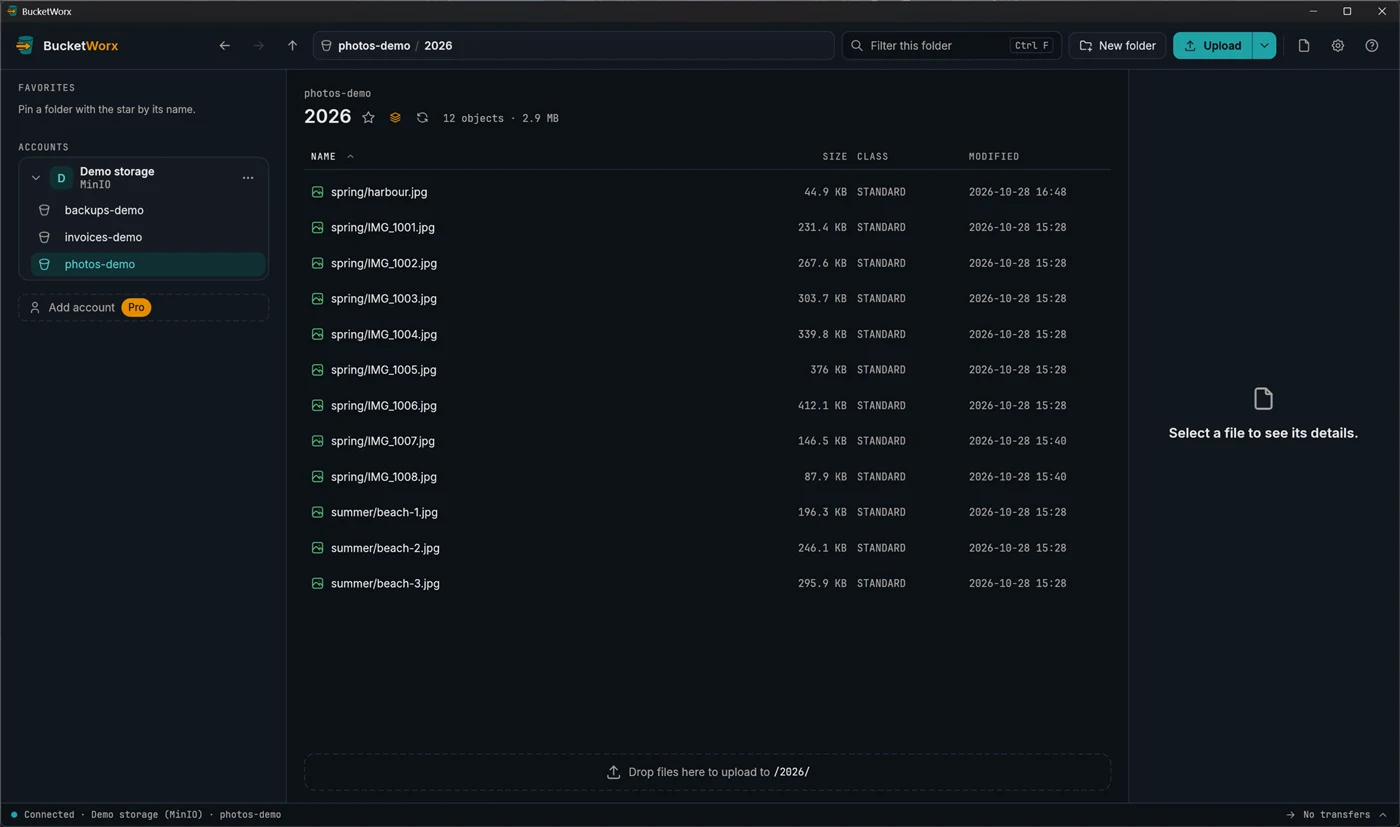Click the Upload button
Screen dimensions: 1400x827
1212,45
